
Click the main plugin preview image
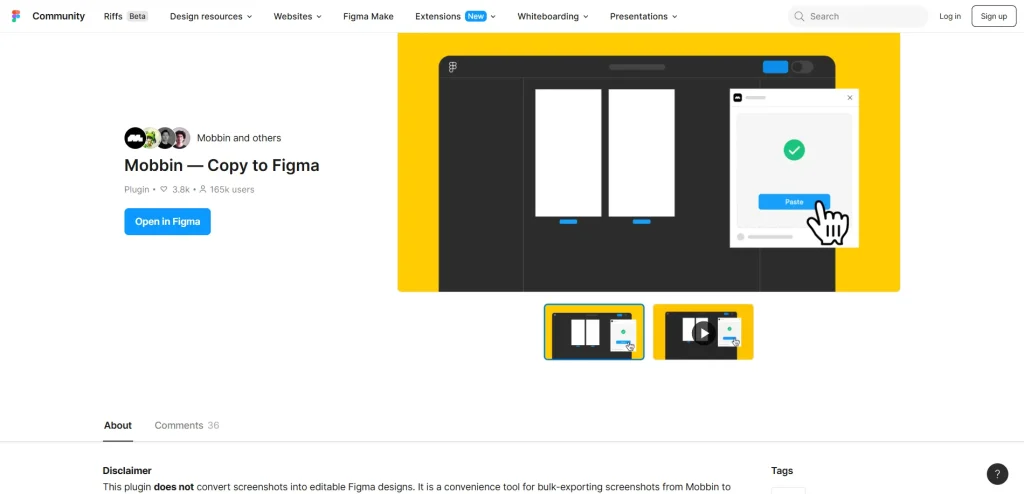tap(648, 162)
